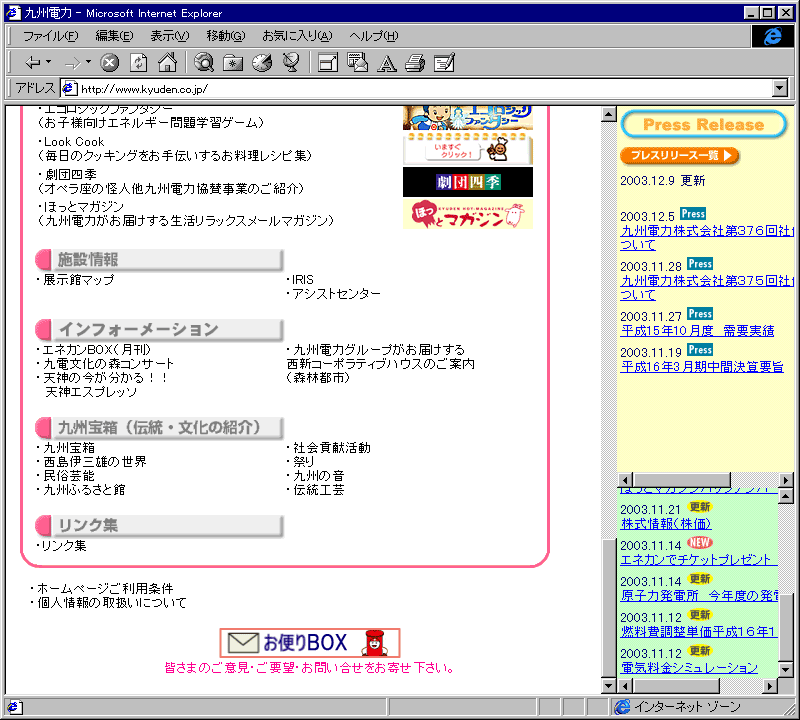Click the title bar window icon
Viewport: 800px width, 720px height.
tap(13, 12)
